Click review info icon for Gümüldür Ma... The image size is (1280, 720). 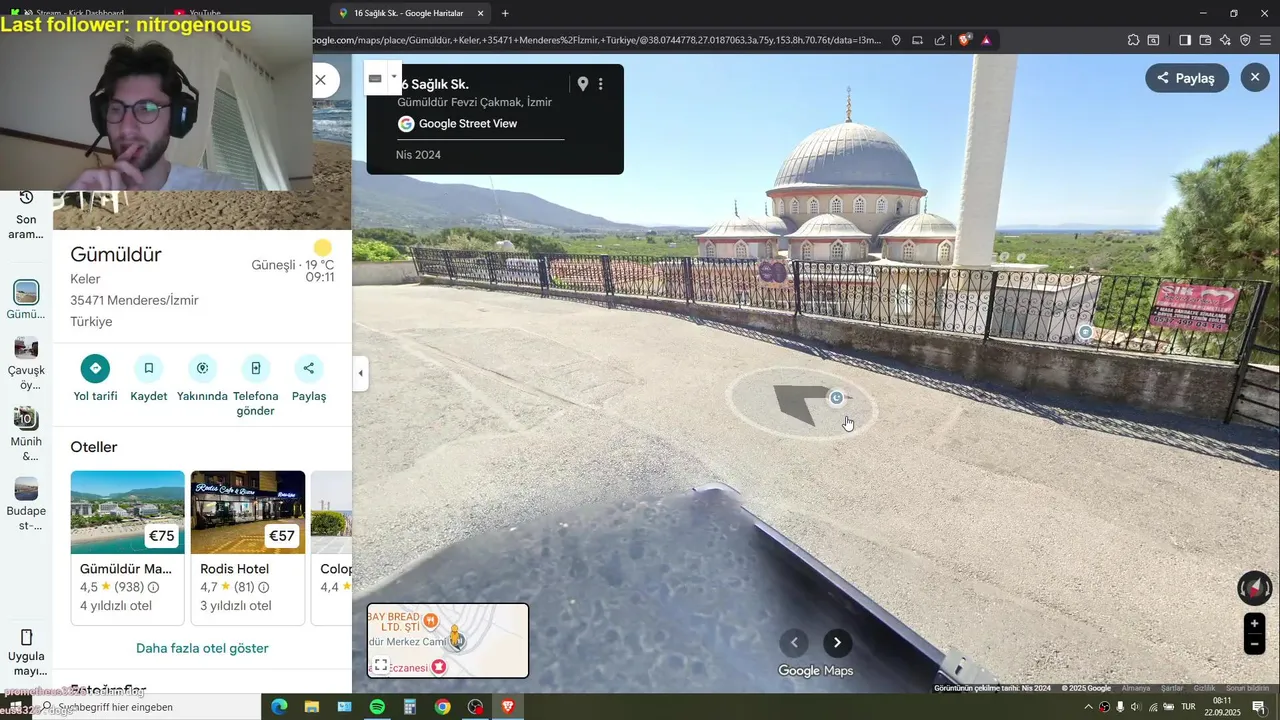[153, 588]
